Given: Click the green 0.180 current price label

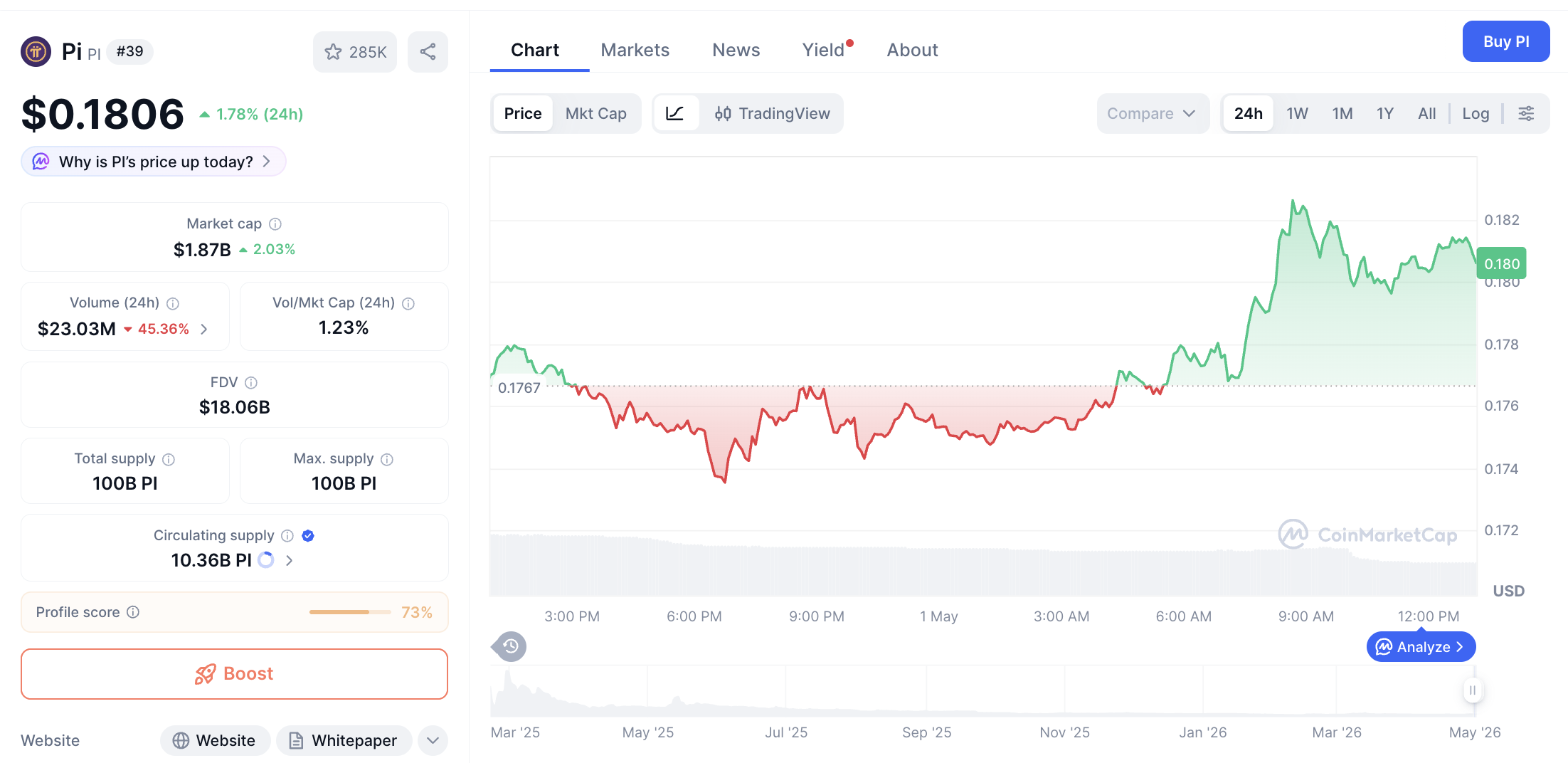Looking at the screenshot, I should [1501, 263].
